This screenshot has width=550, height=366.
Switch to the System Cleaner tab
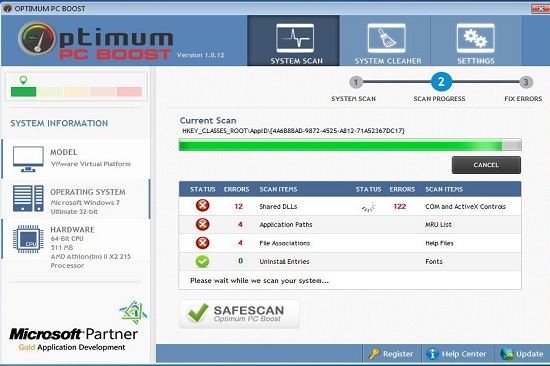385,40
